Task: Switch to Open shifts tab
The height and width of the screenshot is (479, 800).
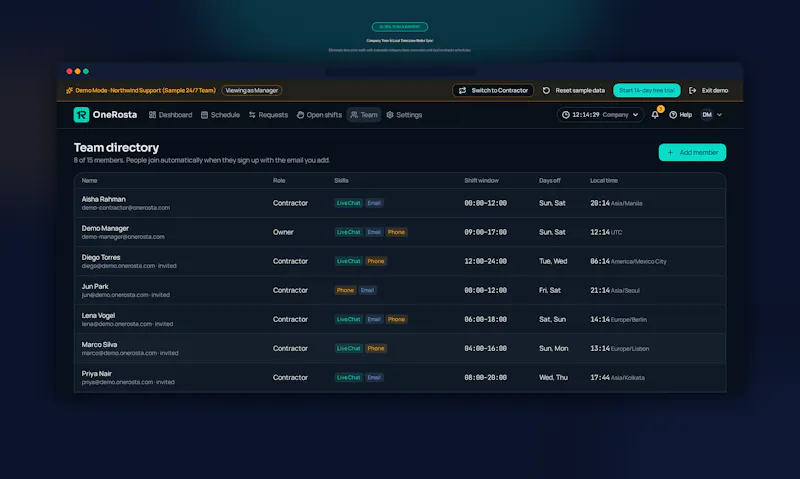Action: click(319, 115)
